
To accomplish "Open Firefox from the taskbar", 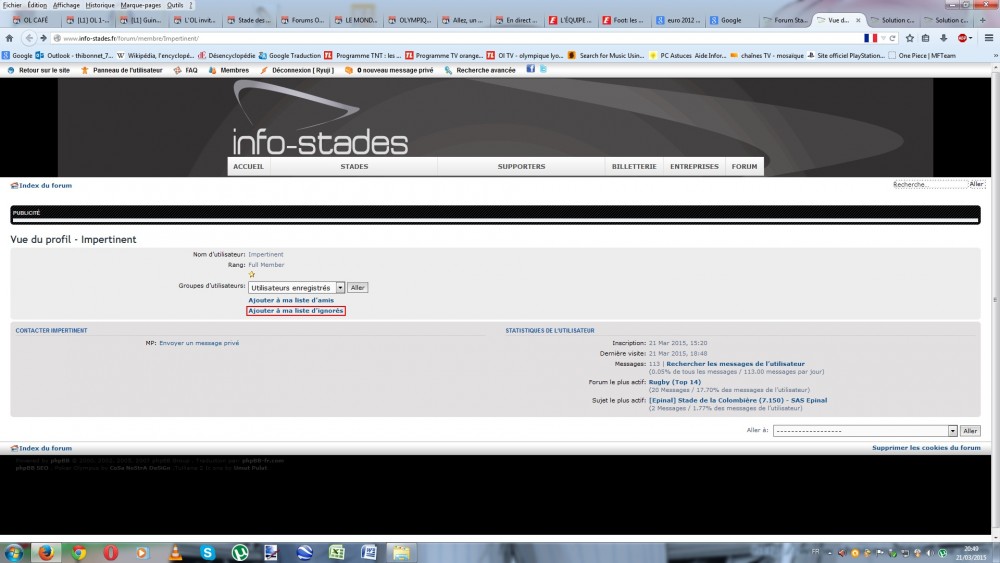I will tap(46, 552).
